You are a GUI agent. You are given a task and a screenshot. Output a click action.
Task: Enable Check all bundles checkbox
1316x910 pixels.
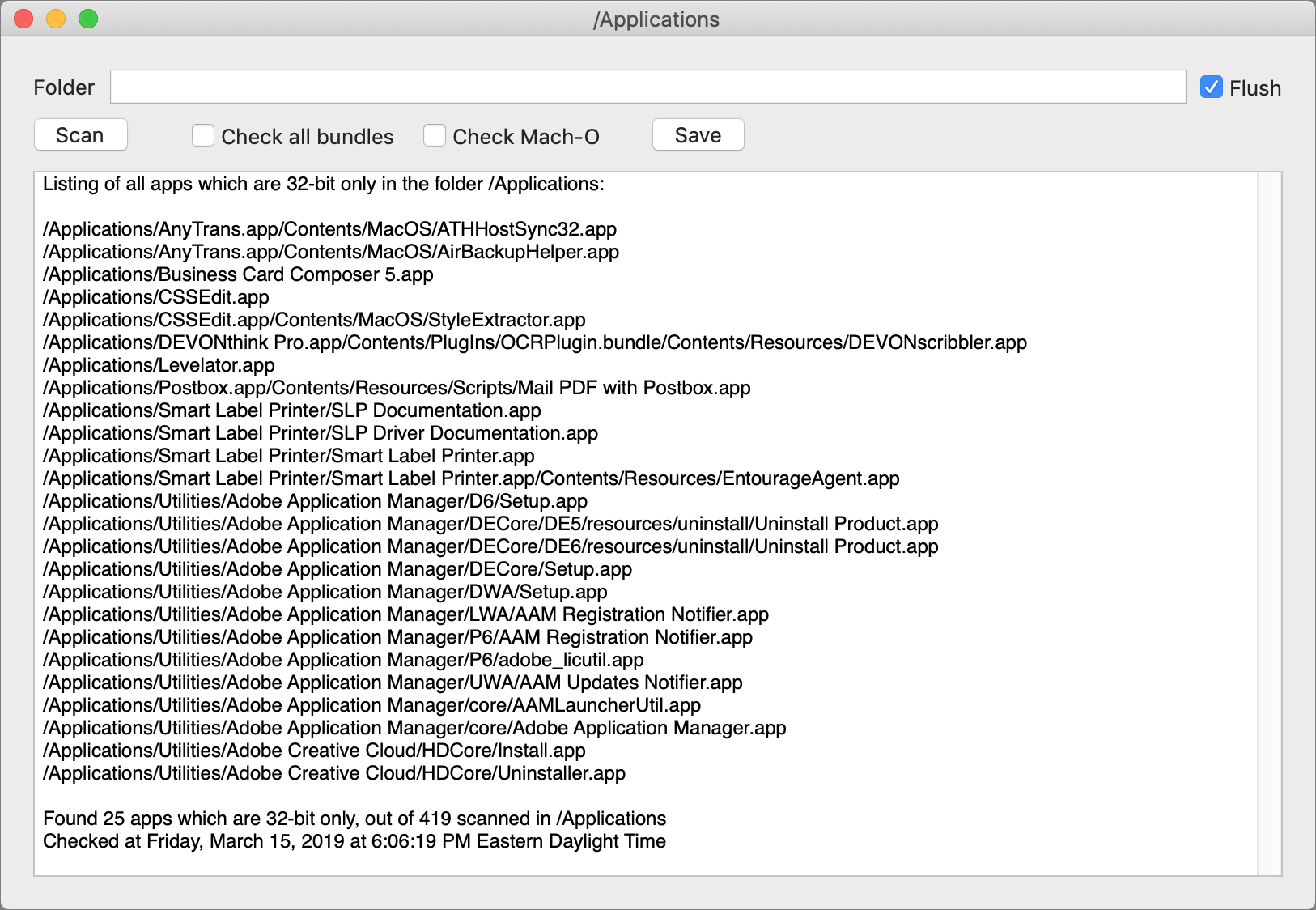point(203,135)
